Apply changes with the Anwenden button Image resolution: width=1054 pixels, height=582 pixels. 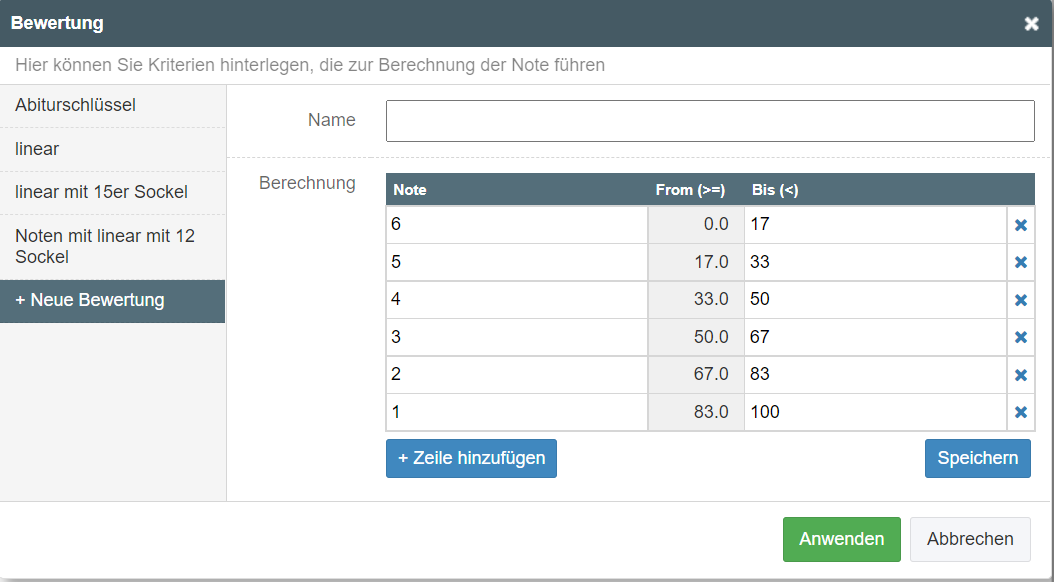841,538
